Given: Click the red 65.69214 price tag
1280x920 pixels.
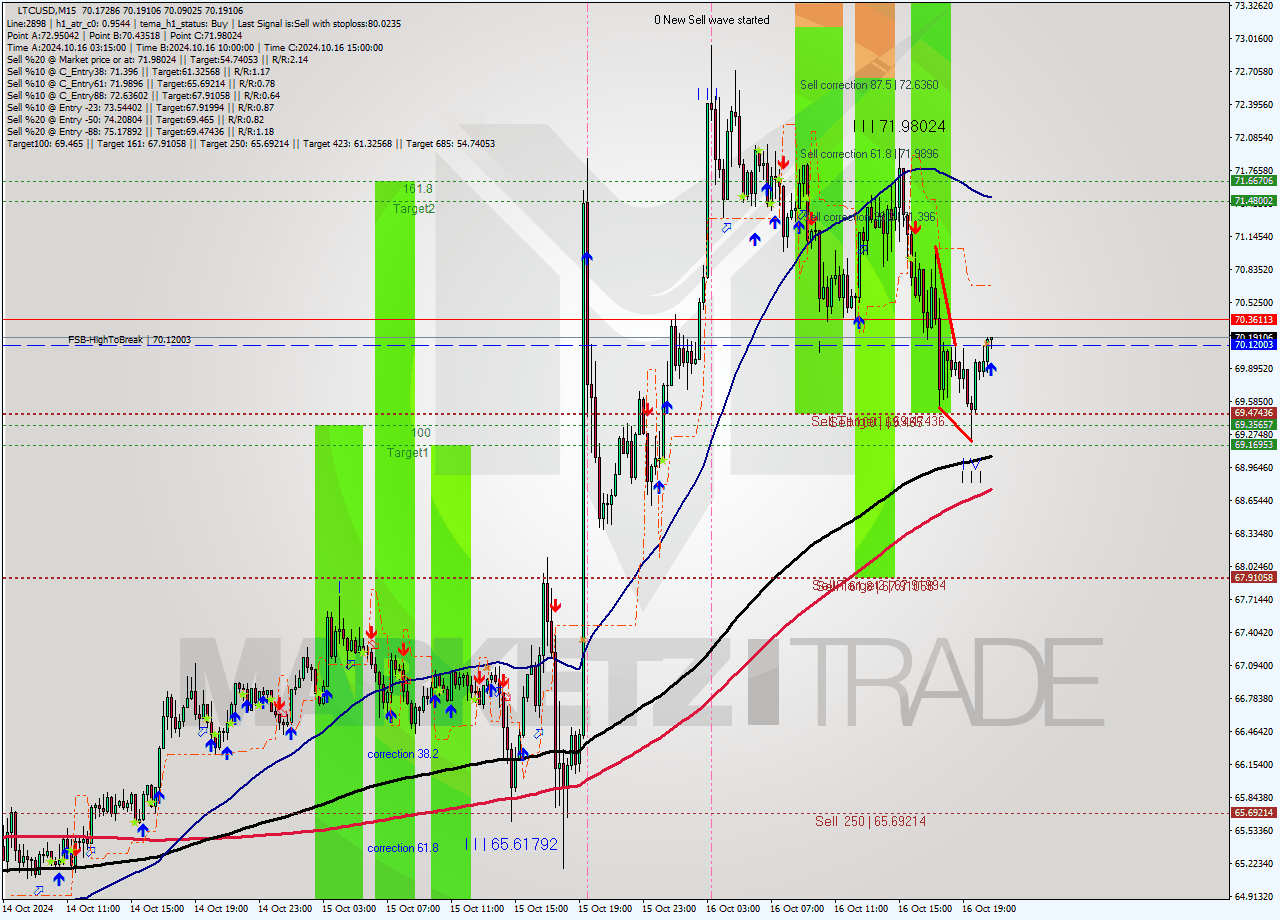Looking at the screenshot, I should (x=1253, y=813).
